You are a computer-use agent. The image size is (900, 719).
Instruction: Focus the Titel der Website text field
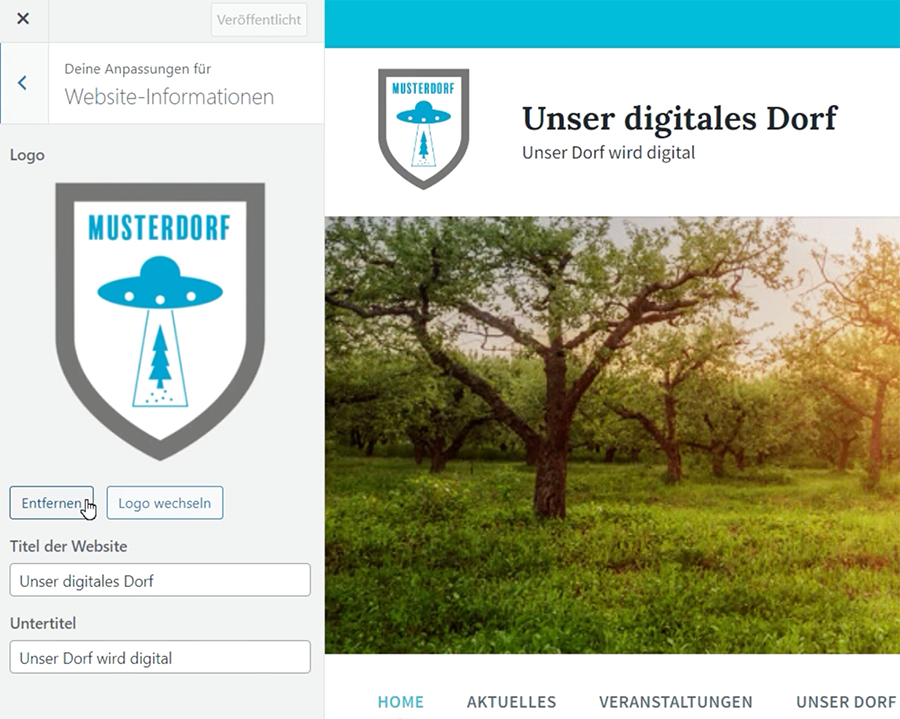[160, 580]
